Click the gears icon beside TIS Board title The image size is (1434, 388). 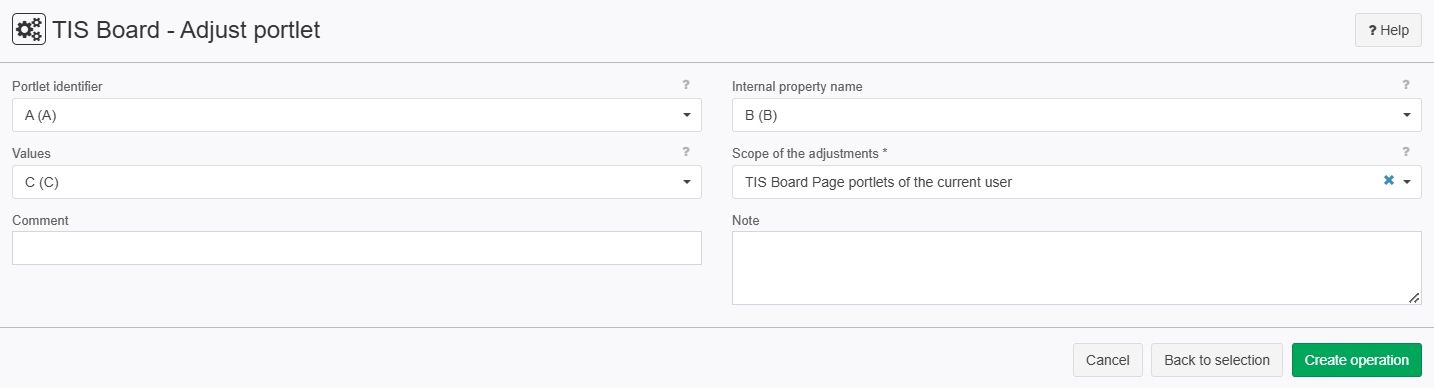click(28, 30)
